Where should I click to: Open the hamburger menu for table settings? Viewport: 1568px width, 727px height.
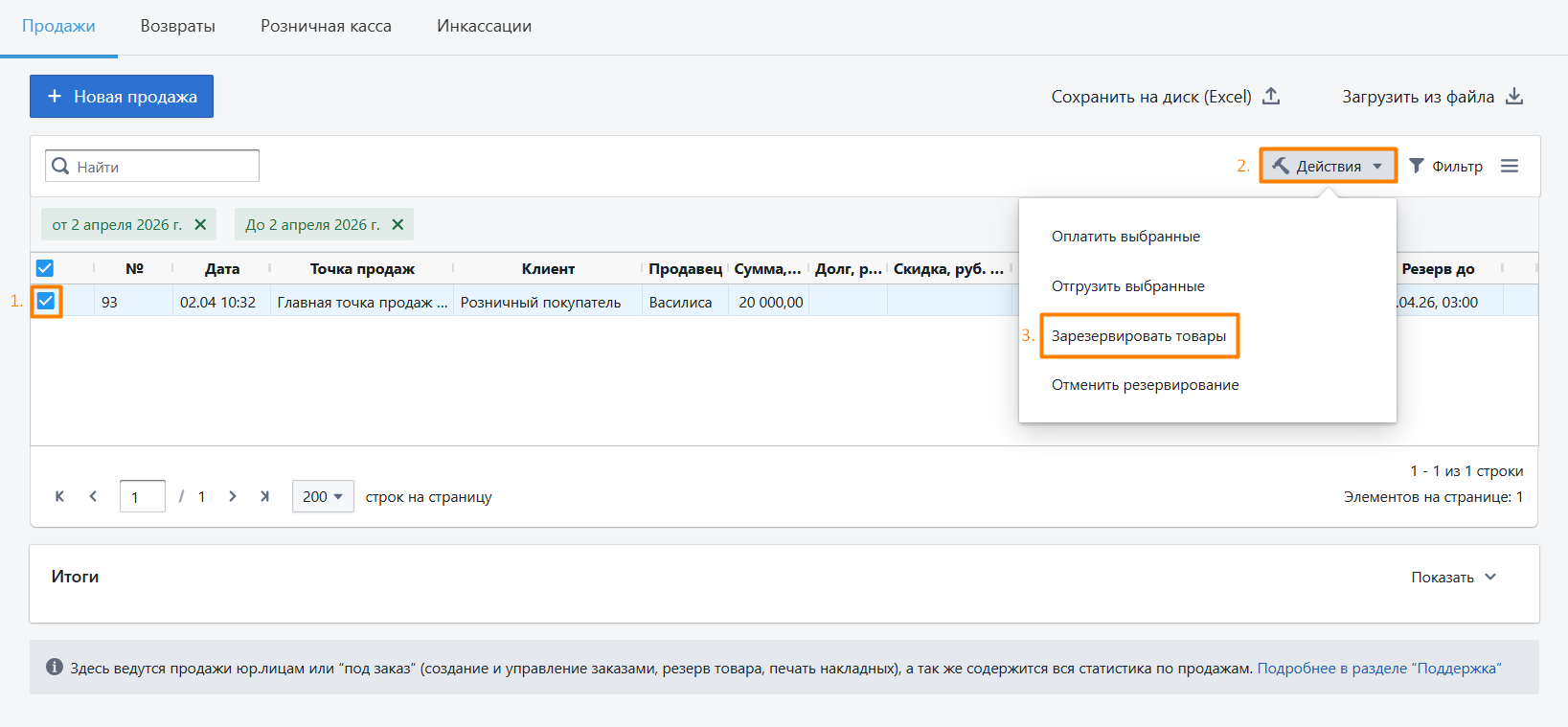(1510, 166)
